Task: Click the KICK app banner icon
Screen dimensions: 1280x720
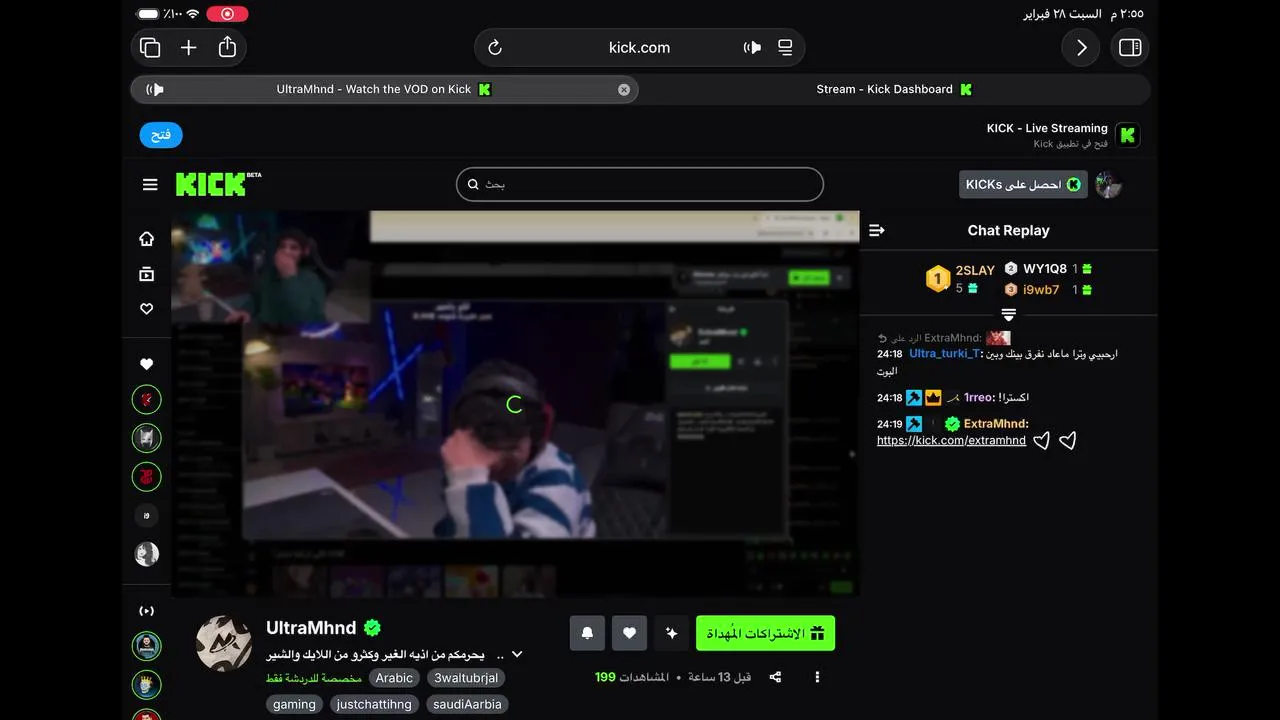Action: tap(1127, 135)
